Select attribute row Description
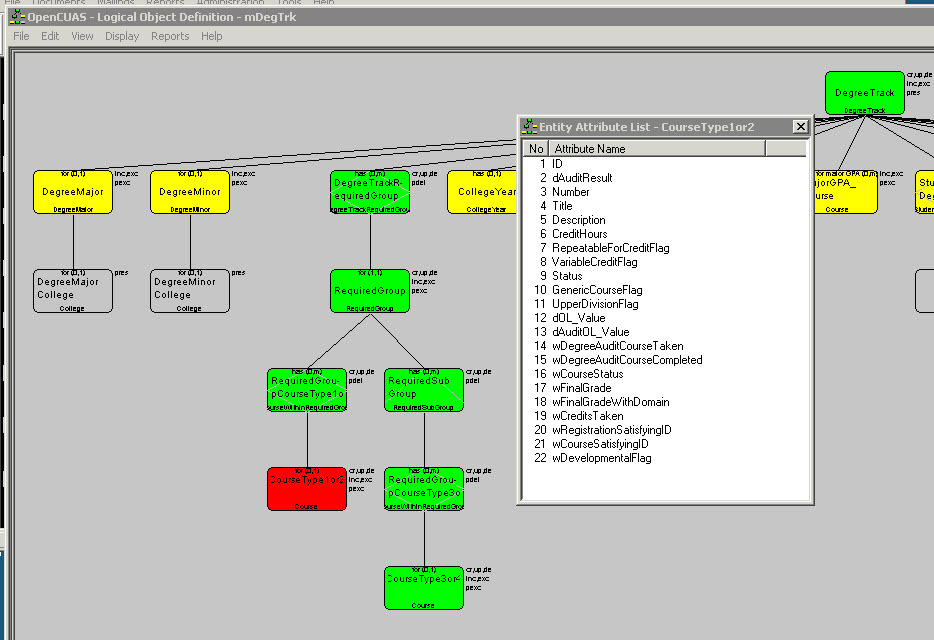Image resolution: width=934 pixels, height=640 pixels. point(665,220)
